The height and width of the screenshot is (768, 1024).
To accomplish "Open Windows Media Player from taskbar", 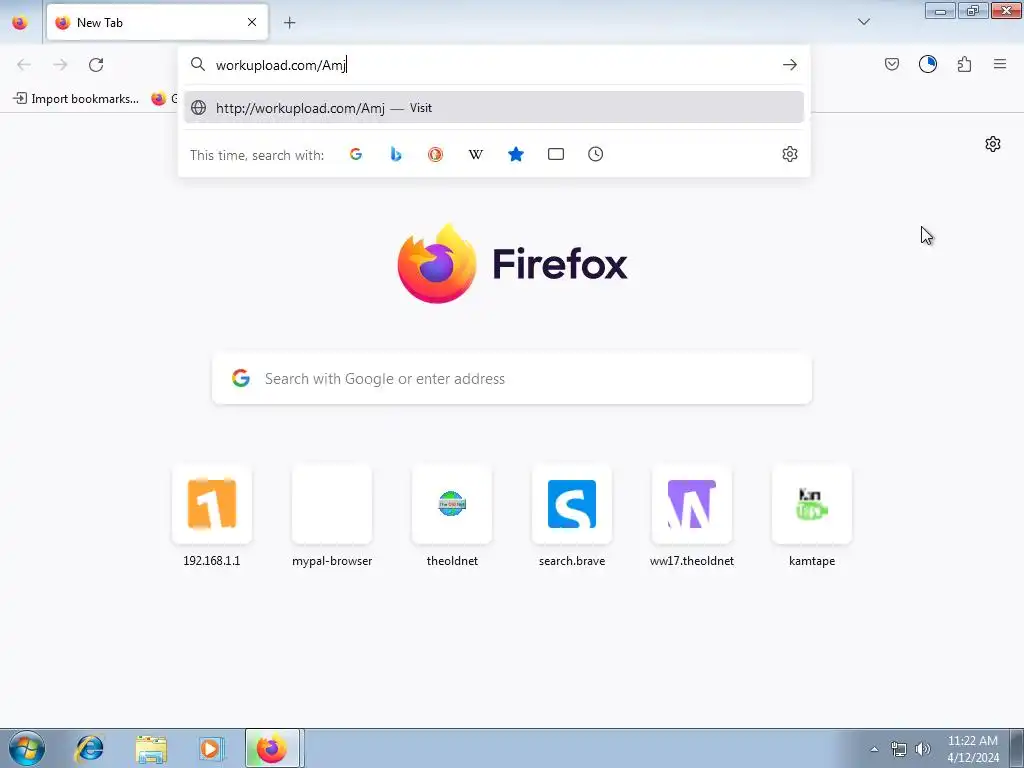I will 211,748.
